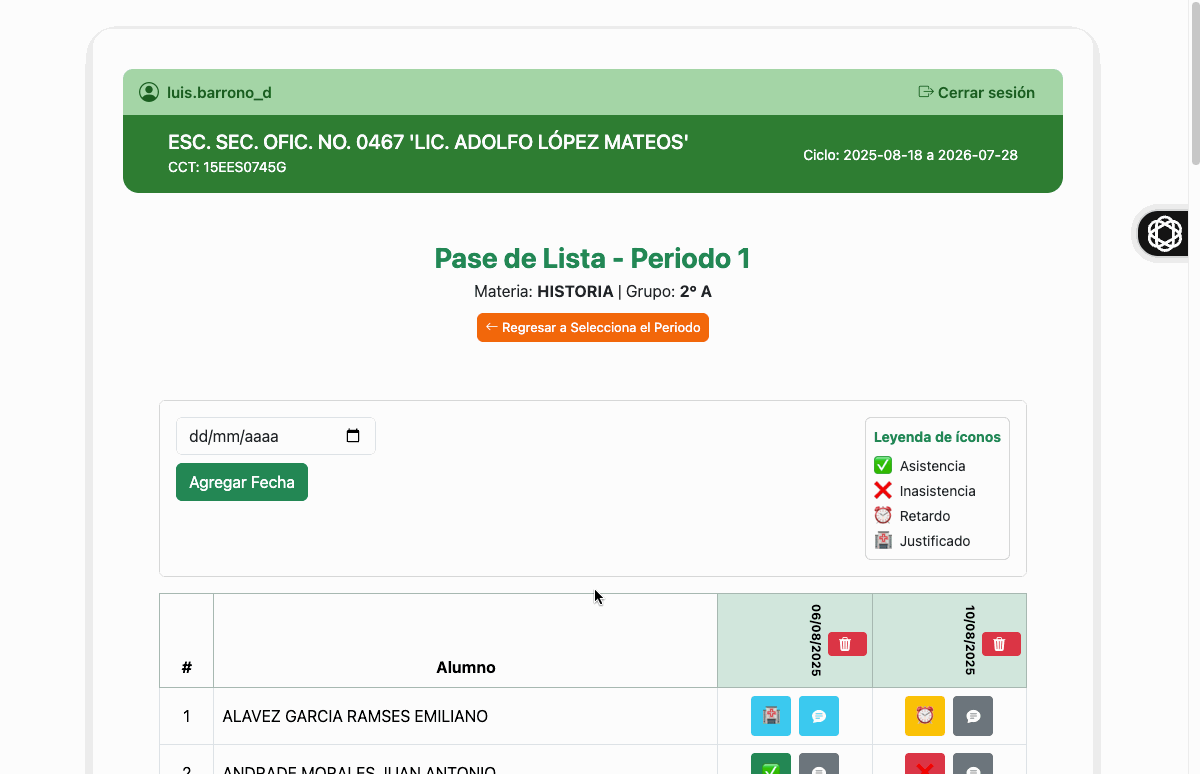This screenshot has width=1200, height=774.
Task: Click the dd/mm/aaaa date input field
Action: click(260, 436)
